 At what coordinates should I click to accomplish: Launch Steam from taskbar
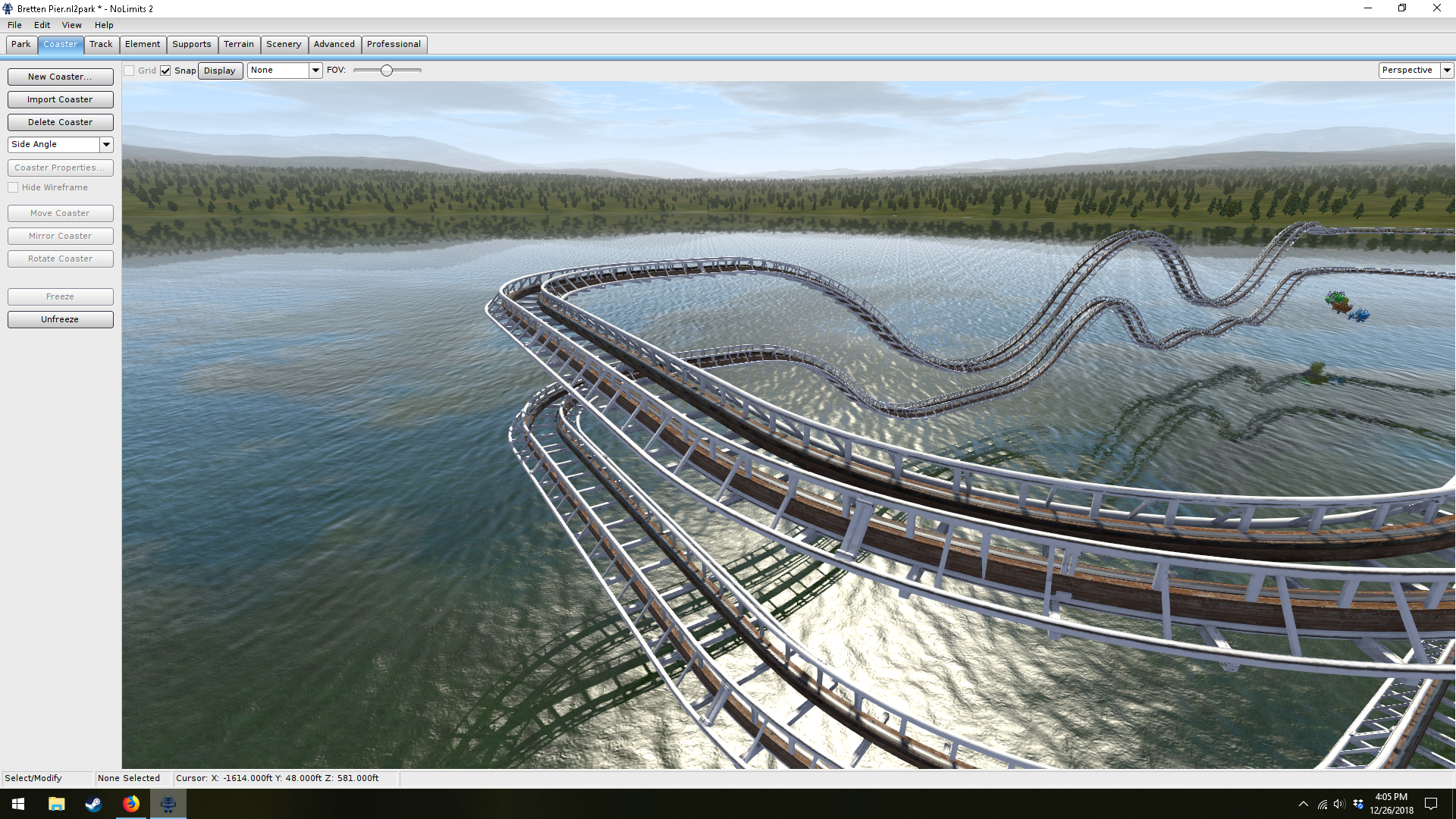[x=93, y=804]
